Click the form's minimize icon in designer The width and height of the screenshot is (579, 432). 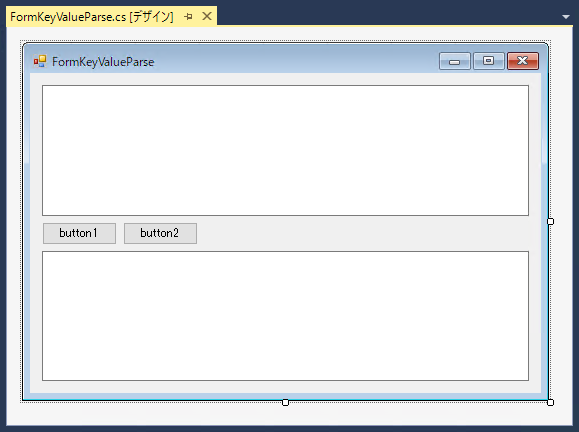[455, 61]
